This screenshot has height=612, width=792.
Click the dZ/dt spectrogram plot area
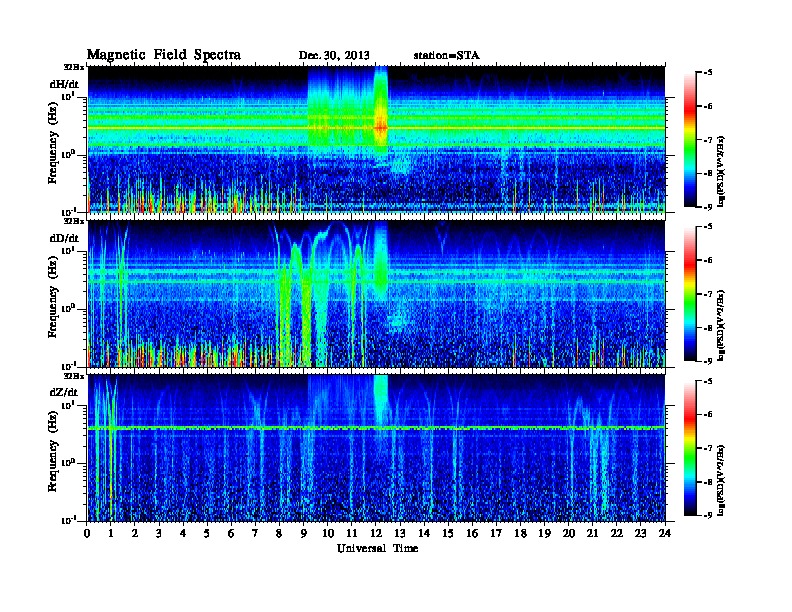pyautogui.click(x=376, y=448)
